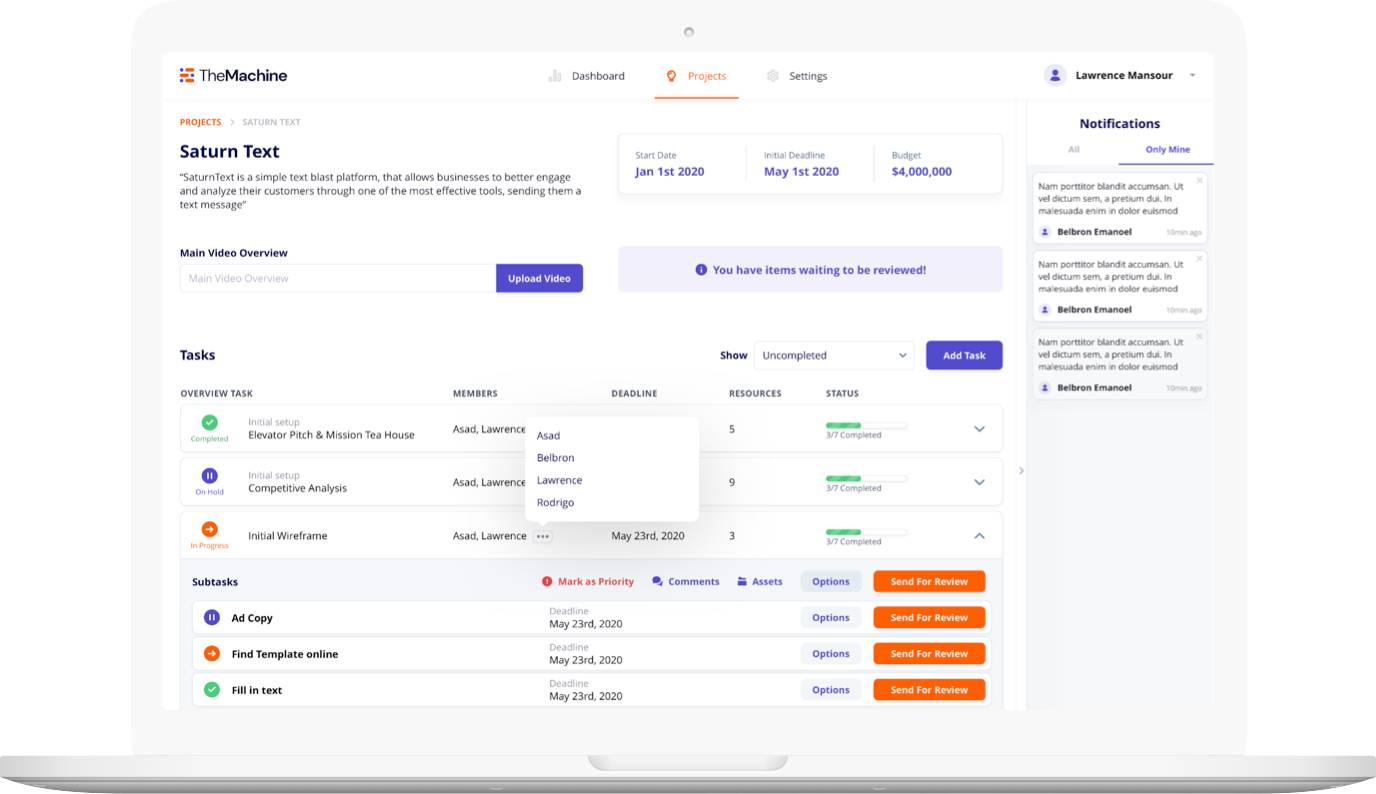1376x794 pixels.
Task: Select Rodrigo from the members popup
Action: pyautogui.click(x=555, y=502)
